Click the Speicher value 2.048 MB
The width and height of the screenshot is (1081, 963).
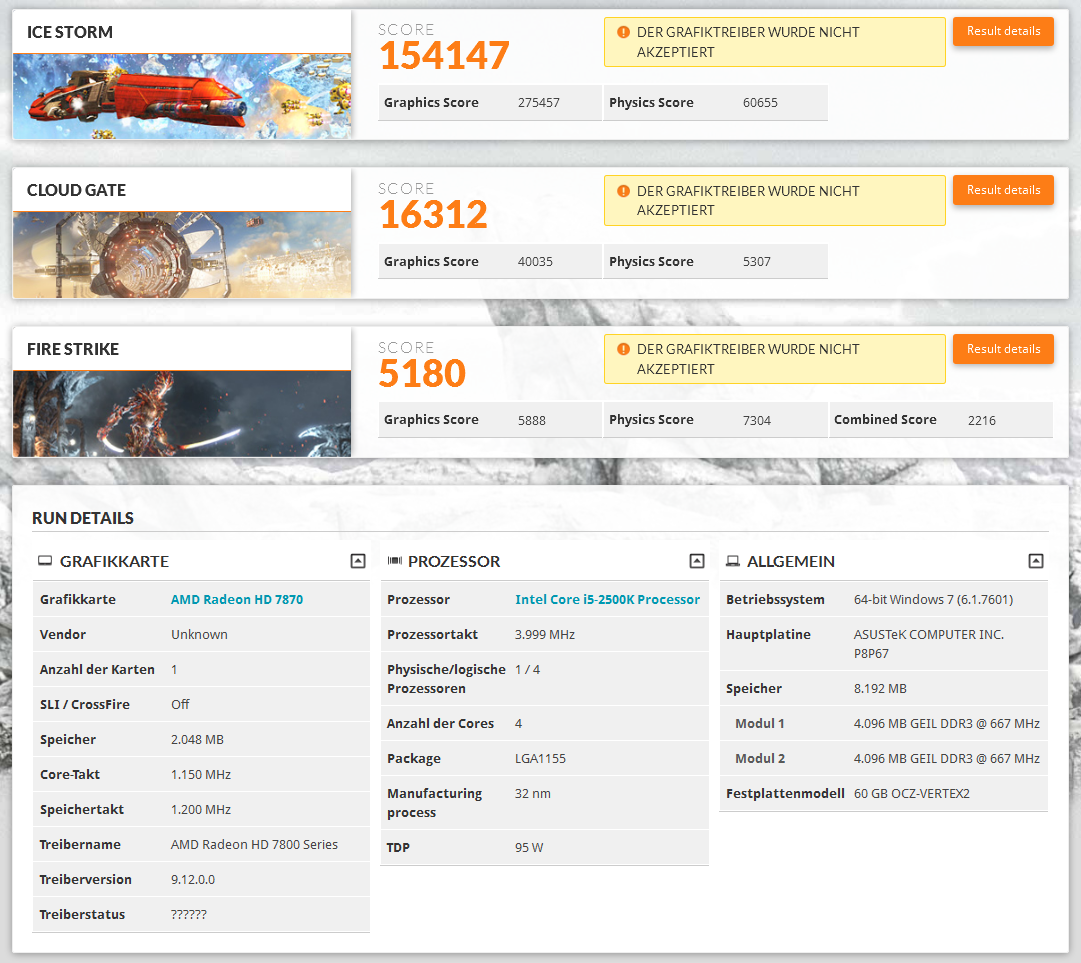pyautogui.click(x=197, y=740)
